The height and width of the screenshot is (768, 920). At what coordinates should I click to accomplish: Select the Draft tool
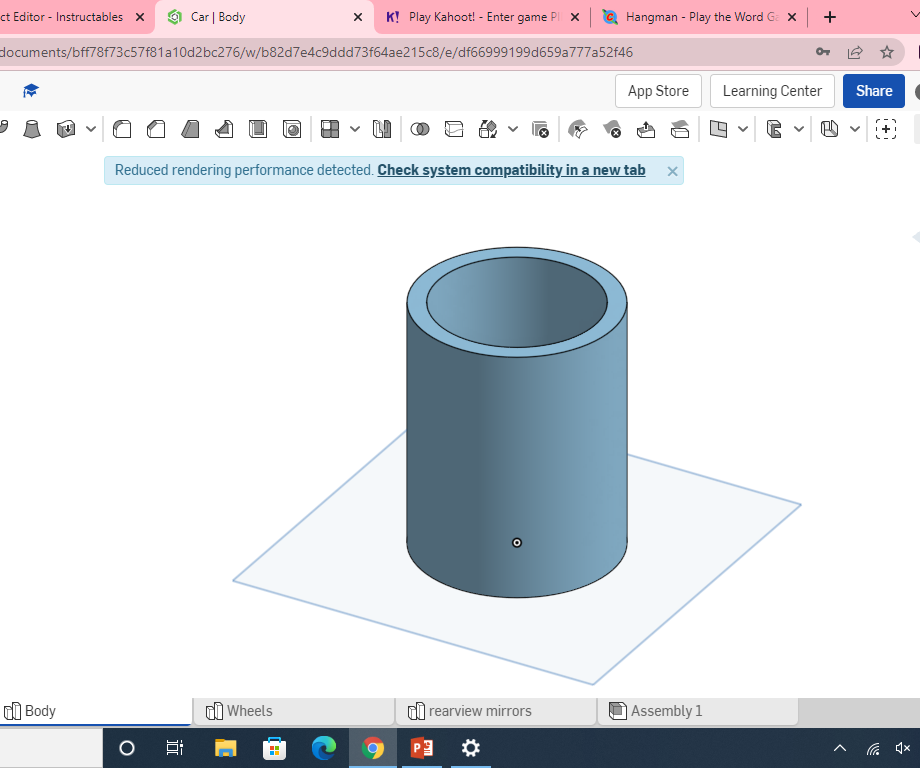click(190, 129)
